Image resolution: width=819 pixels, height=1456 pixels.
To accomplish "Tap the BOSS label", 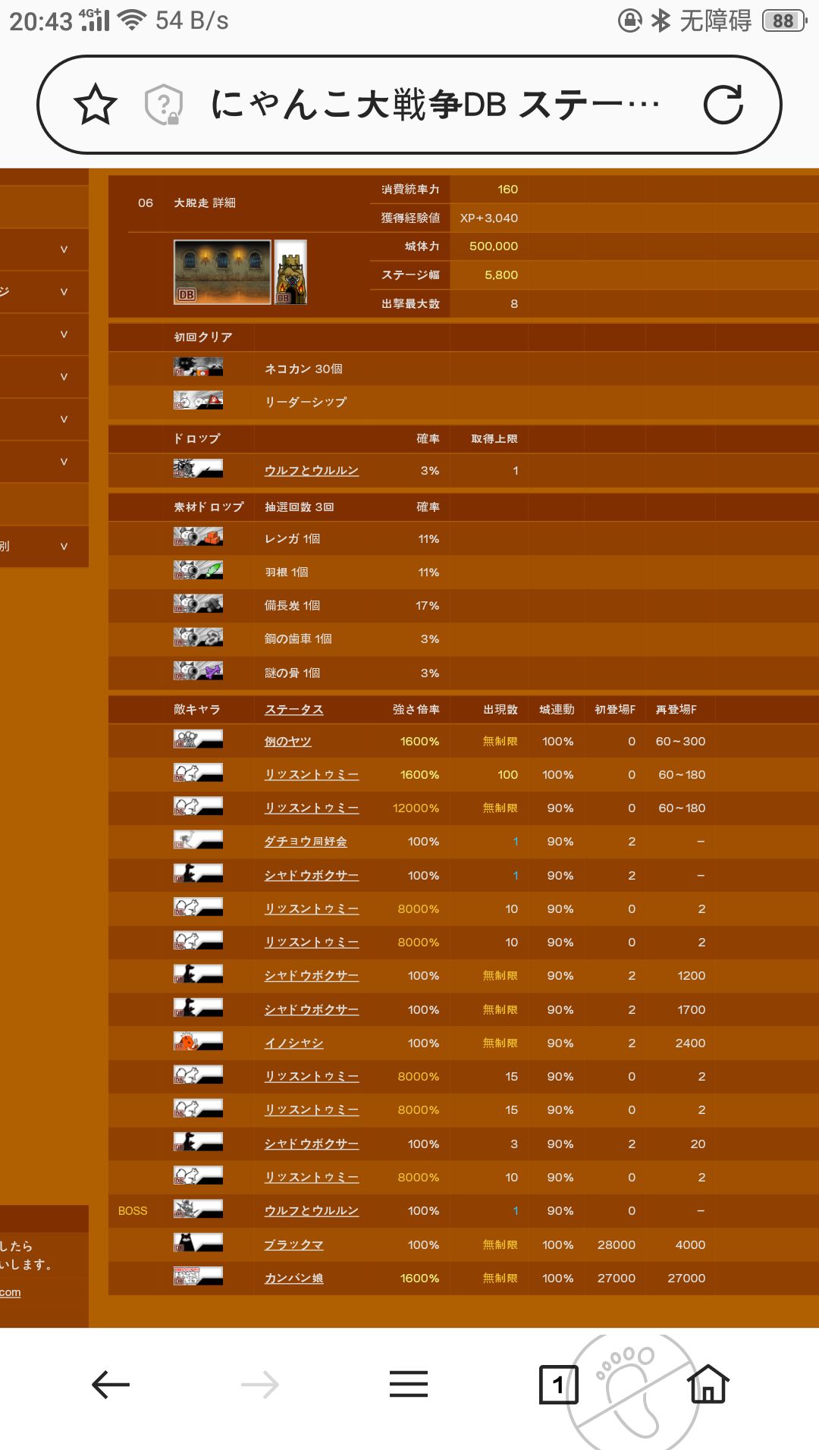I will (133, 1211).
